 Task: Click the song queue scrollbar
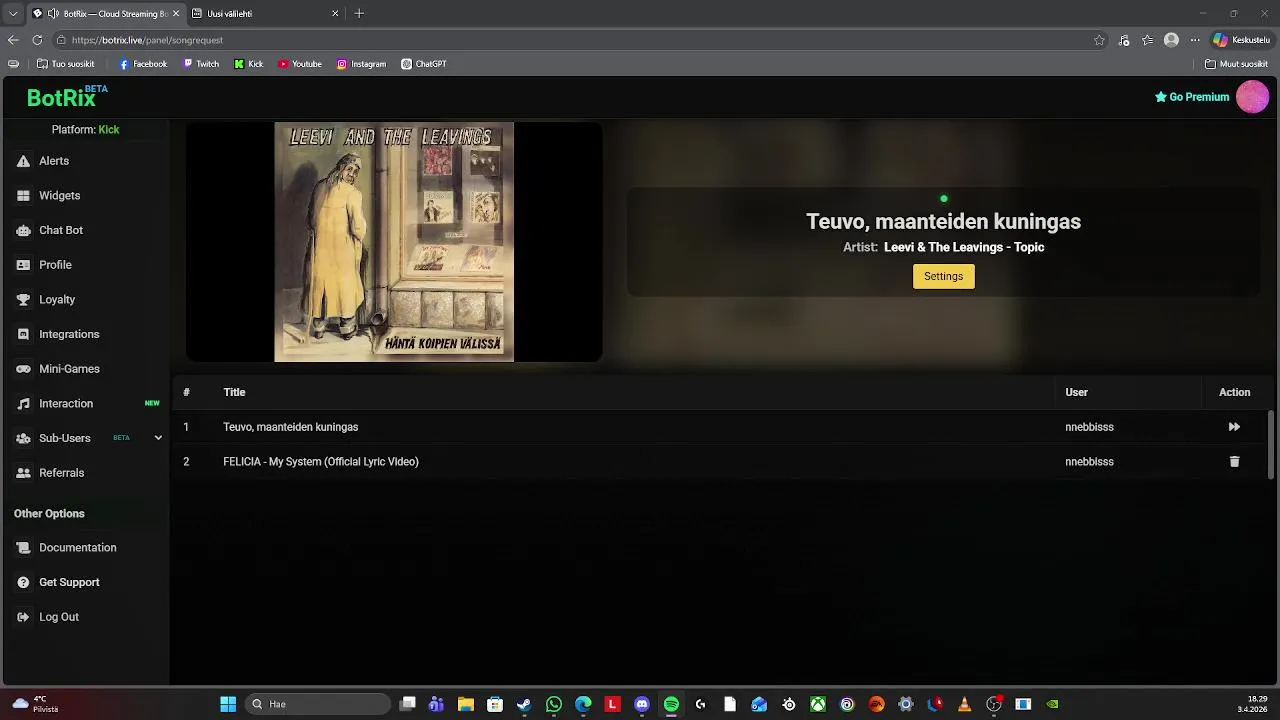(x=1271, y=444)
